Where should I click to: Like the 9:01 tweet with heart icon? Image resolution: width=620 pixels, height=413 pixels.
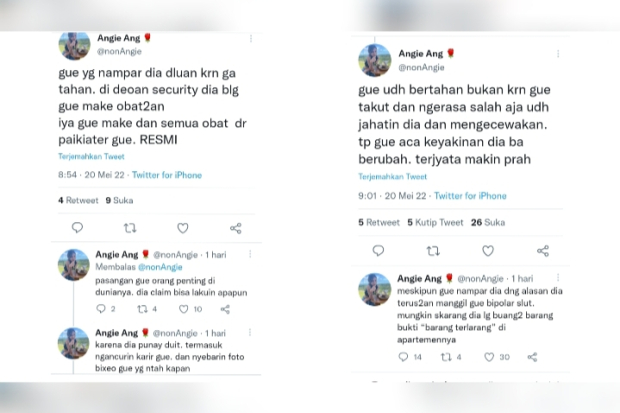coord(488,251)
